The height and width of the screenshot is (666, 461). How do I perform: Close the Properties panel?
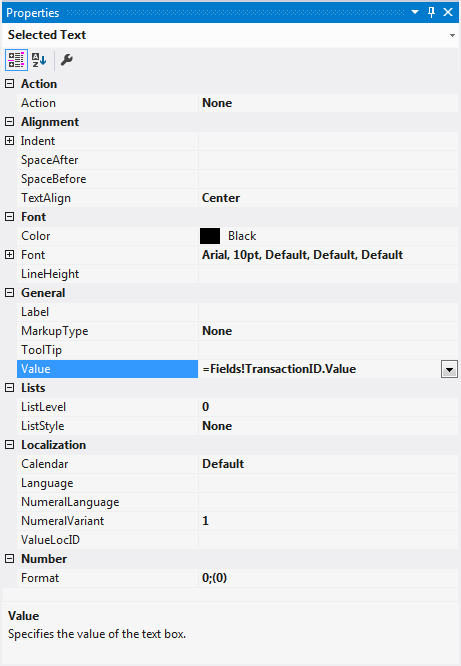pos(448,12)
